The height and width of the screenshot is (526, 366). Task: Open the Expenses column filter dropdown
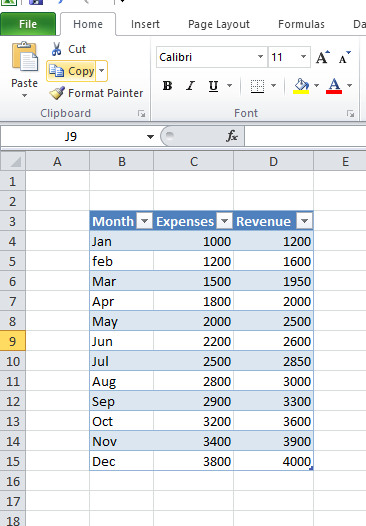click(224, 221)
